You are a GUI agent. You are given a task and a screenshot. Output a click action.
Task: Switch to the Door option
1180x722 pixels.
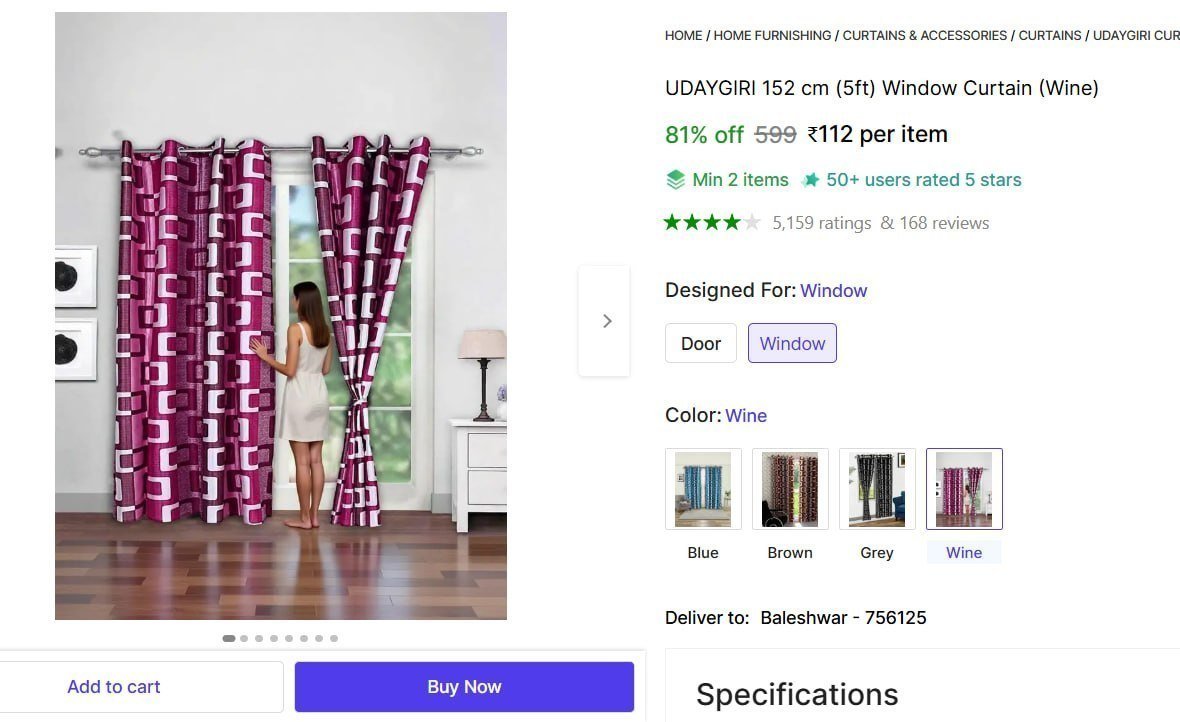tap(700, 343)
